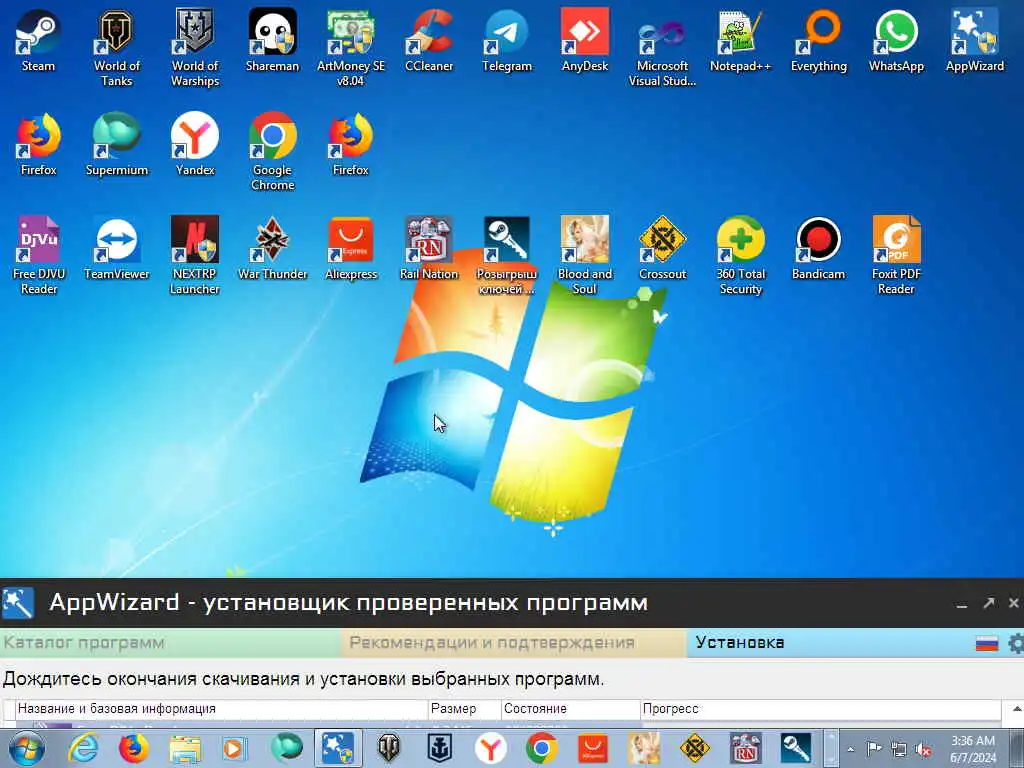Select the AppWizard desktop shortcut
Screen dimensions: 1024x768
point(974,40)
